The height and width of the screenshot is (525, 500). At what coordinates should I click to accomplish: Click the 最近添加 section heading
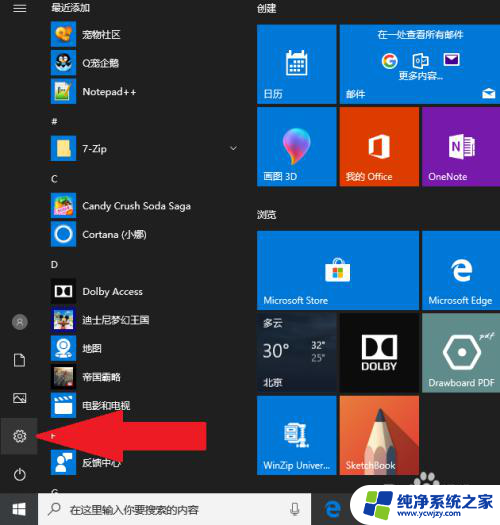tap(70, 8)
